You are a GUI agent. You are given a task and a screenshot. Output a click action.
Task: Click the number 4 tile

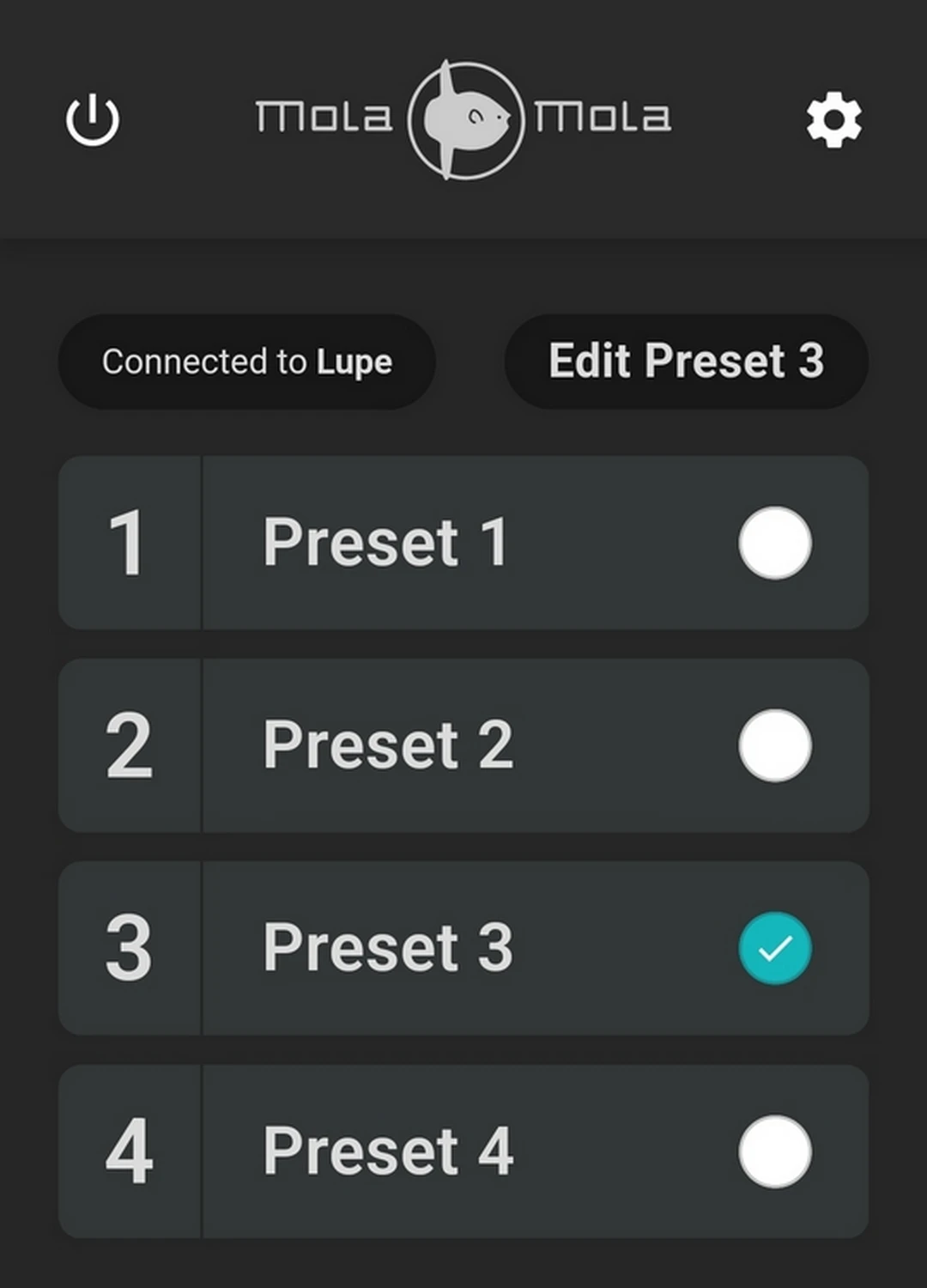[x=129, y=1151]
